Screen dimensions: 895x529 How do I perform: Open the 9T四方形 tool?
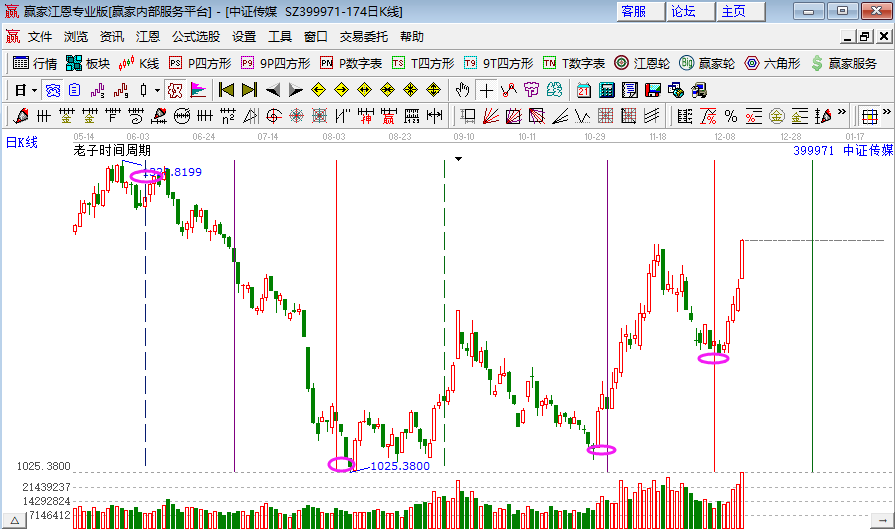click(x=498, y=63)
